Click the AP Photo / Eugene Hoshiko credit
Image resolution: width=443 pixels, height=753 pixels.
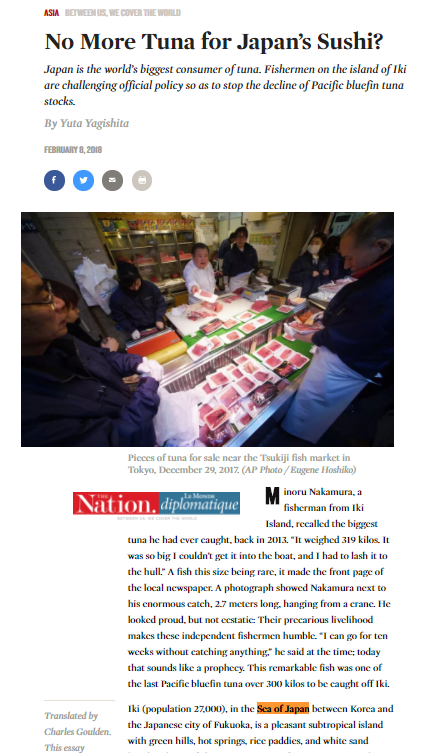(x=300, y=470)
